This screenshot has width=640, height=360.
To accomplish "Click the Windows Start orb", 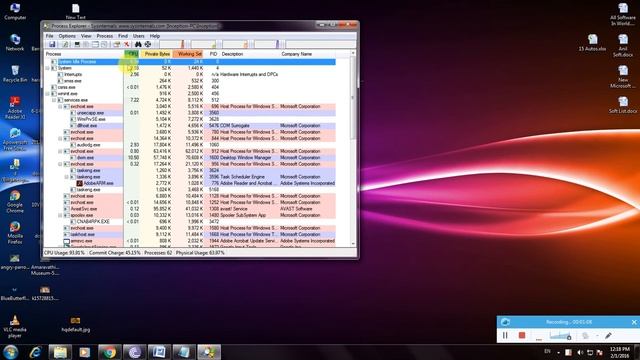I will coord(11,352).
